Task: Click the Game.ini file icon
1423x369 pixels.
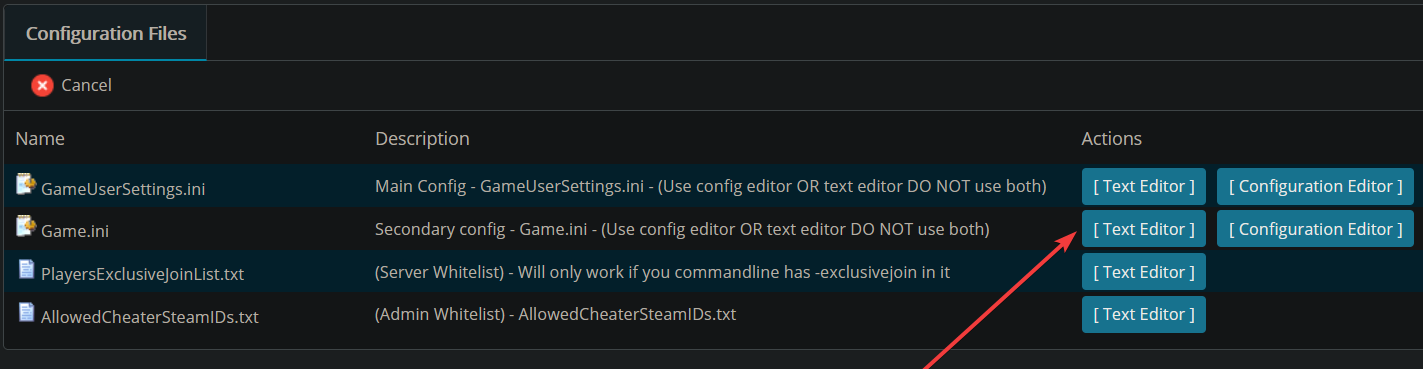Action: (x=26, y=227)
